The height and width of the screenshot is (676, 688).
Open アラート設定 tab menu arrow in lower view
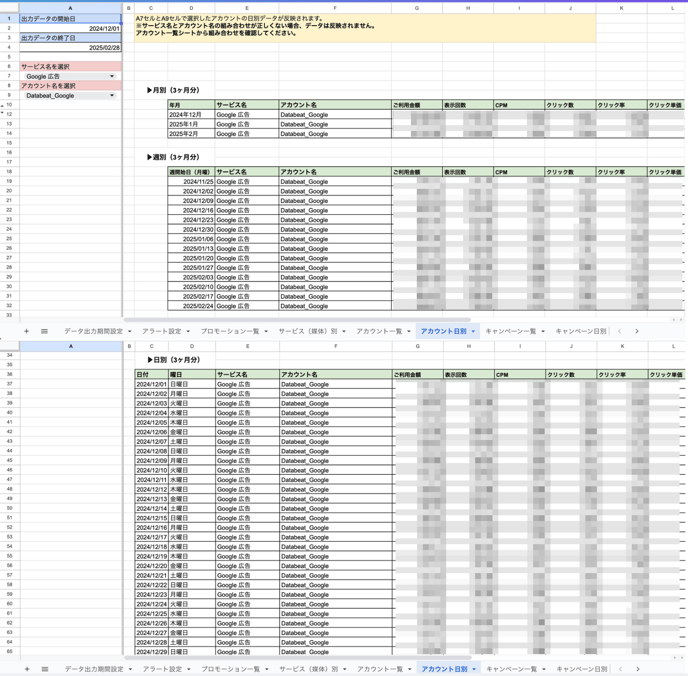[189, 669]
